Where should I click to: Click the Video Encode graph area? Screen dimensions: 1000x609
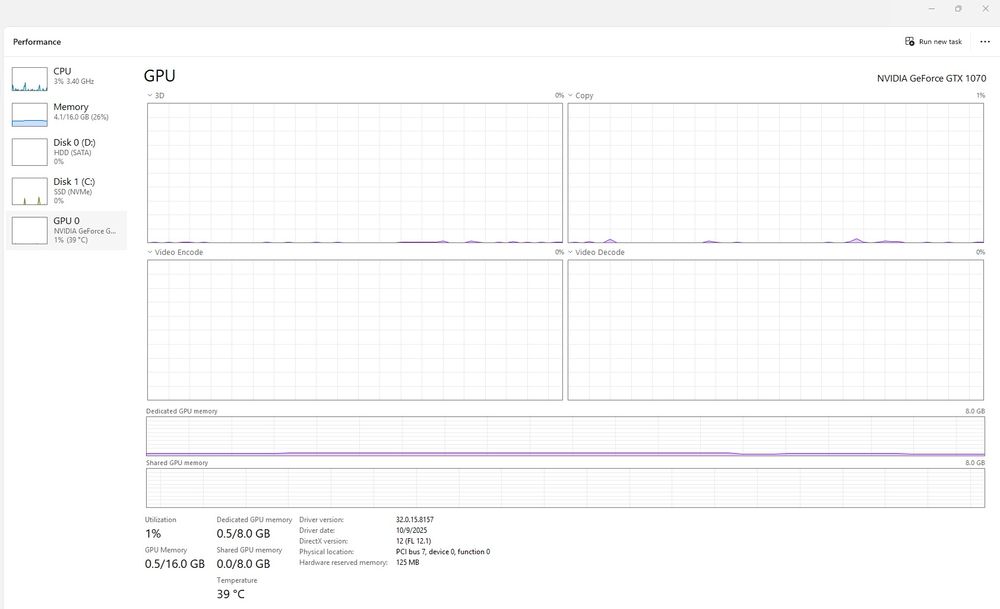[x=355, y=330]
